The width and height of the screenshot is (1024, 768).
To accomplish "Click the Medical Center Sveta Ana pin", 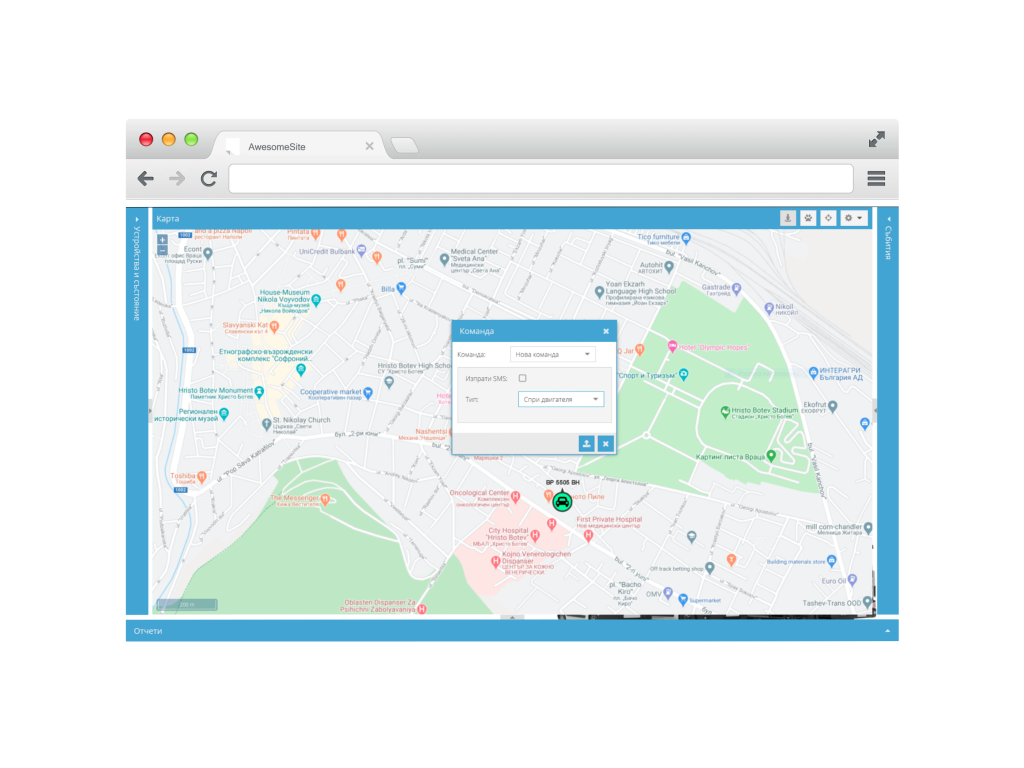I will (444, 259).
